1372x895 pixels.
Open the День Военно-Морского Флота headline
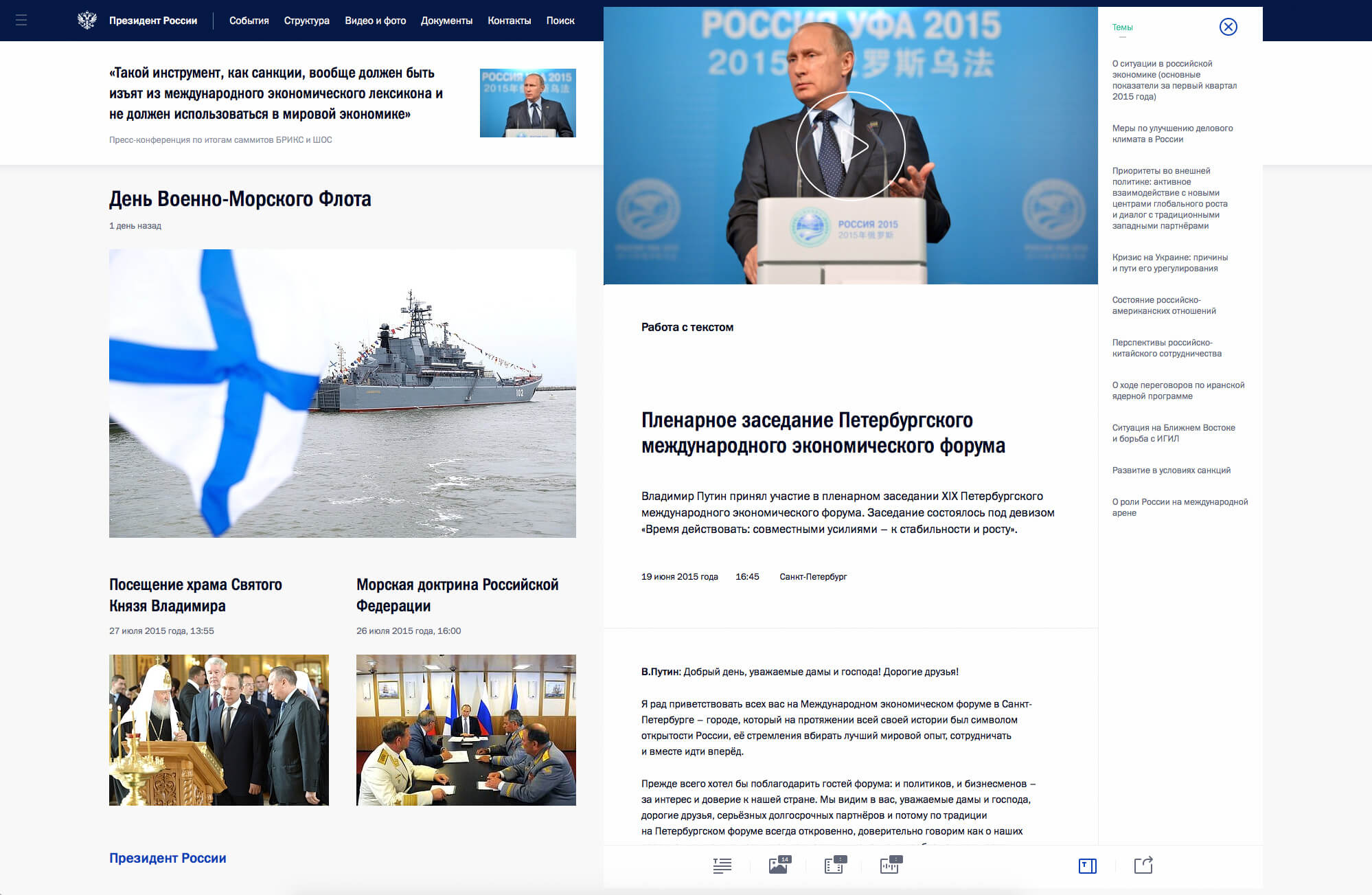click(240, 199)
